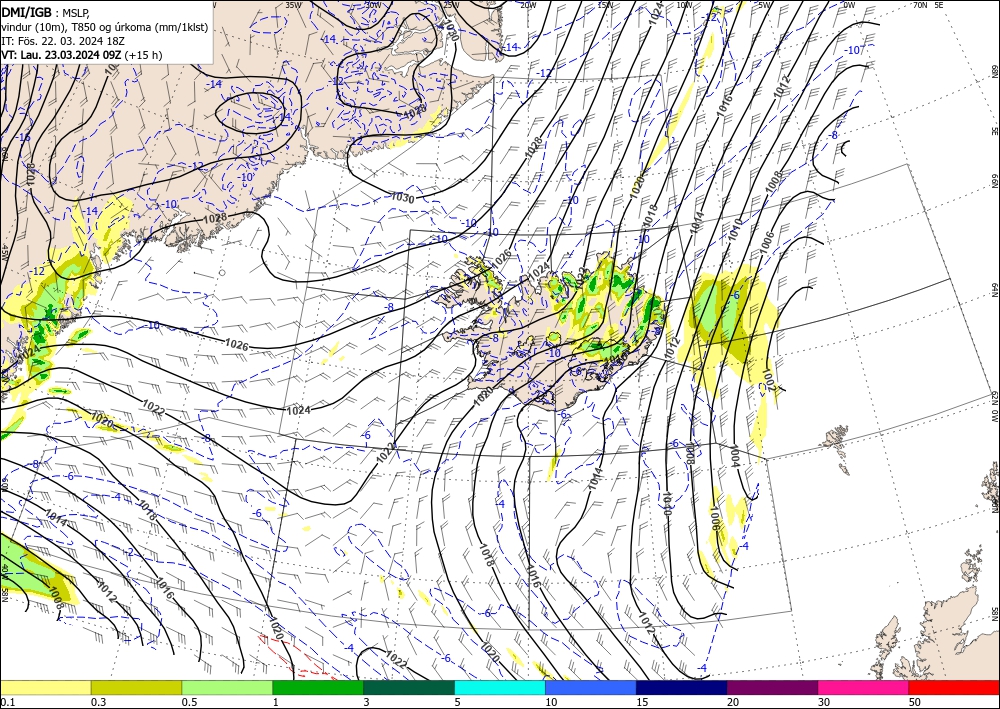Click the '20W' longitude label at top

(527, 4)
